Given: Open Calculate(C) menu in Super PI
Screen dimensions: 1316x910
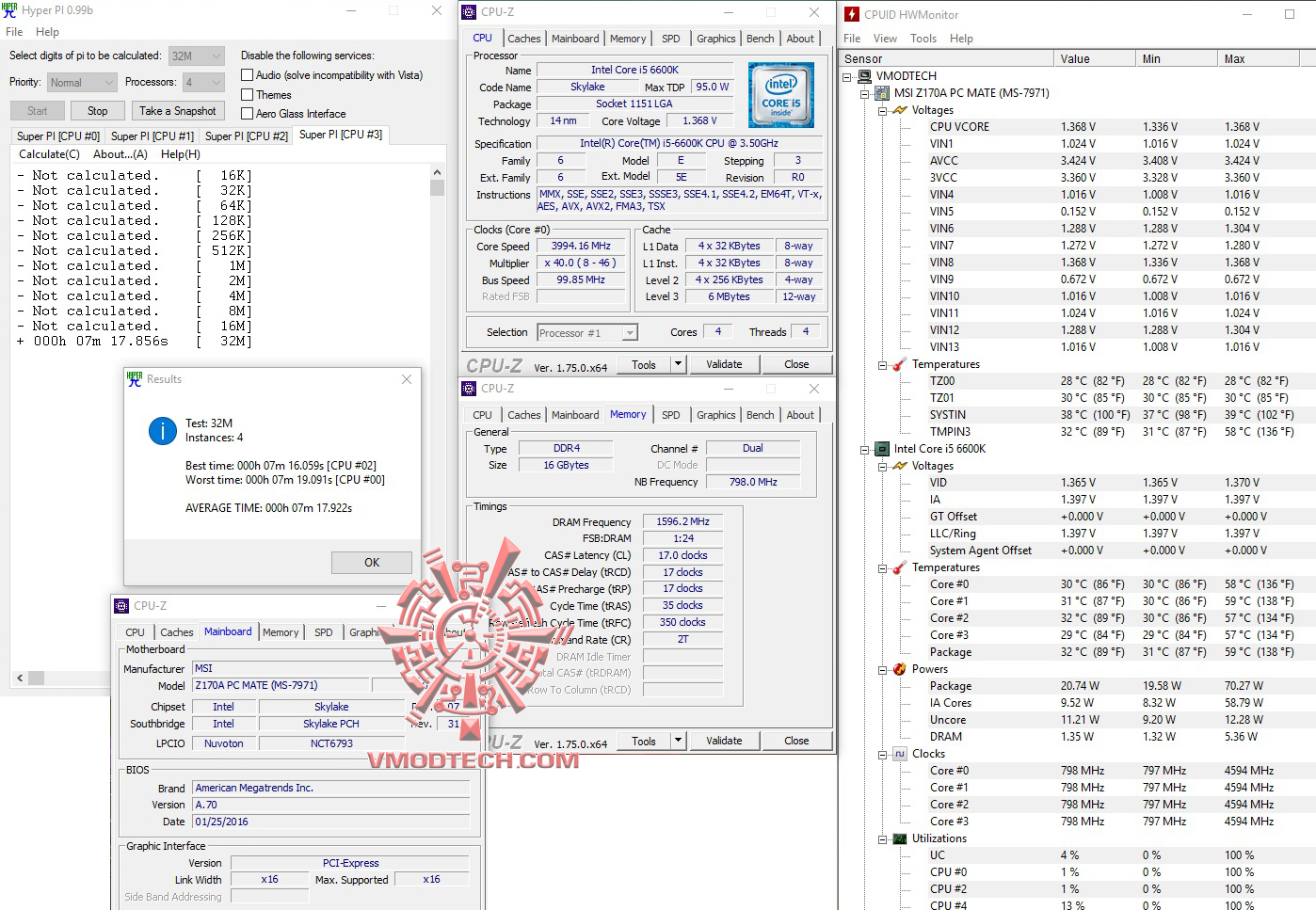Looking at the screenshot, I should (49, 154).
